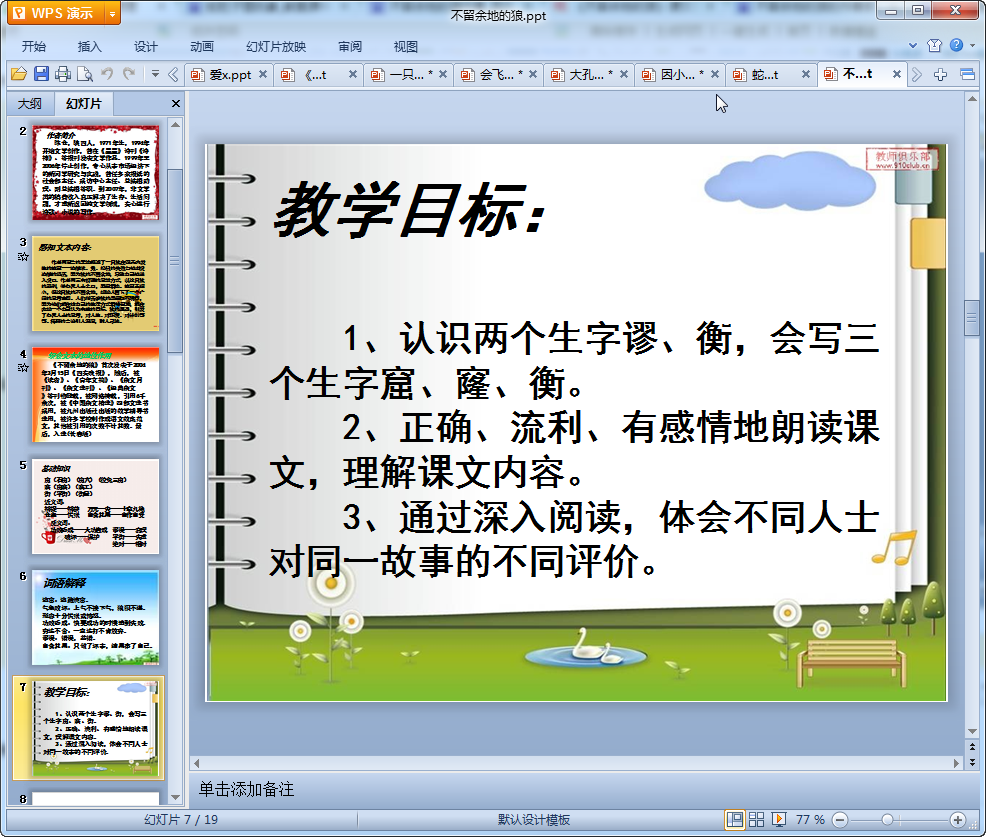Viewport: 986px width, 837px height.
Task: Click the previous slide double-arrow button
Action: pos(972,746)
